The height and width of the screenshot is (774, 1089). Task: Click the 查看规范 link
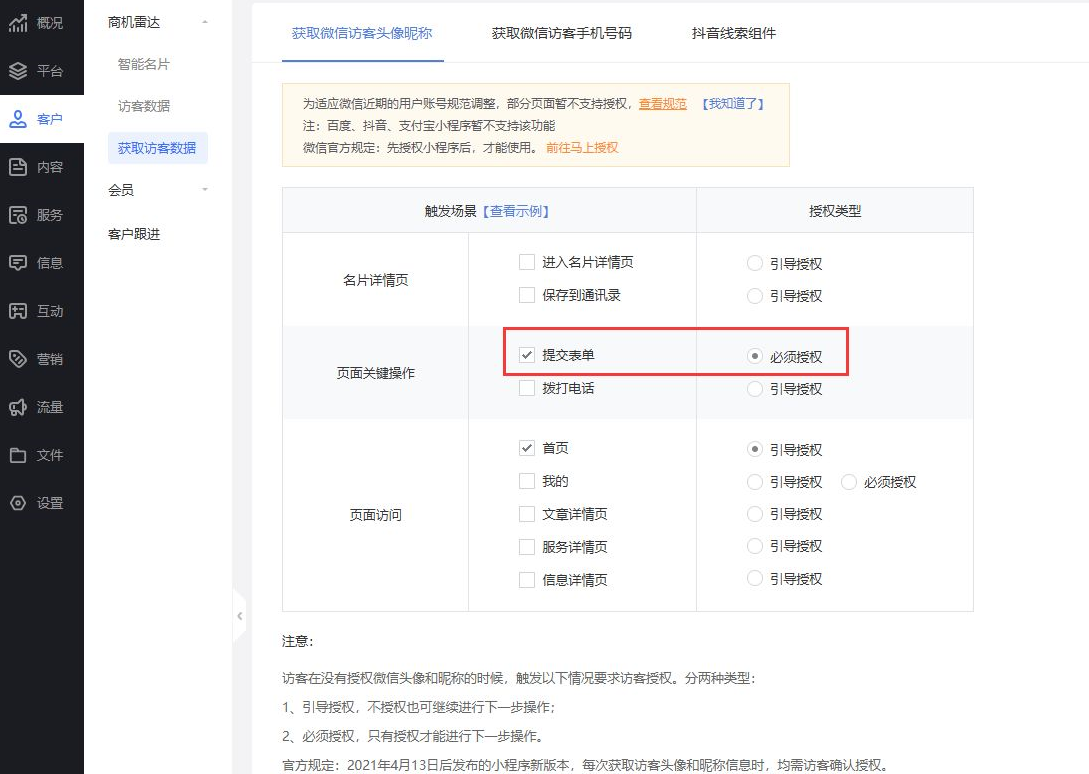pyautogui.click(x=663, y=104)
